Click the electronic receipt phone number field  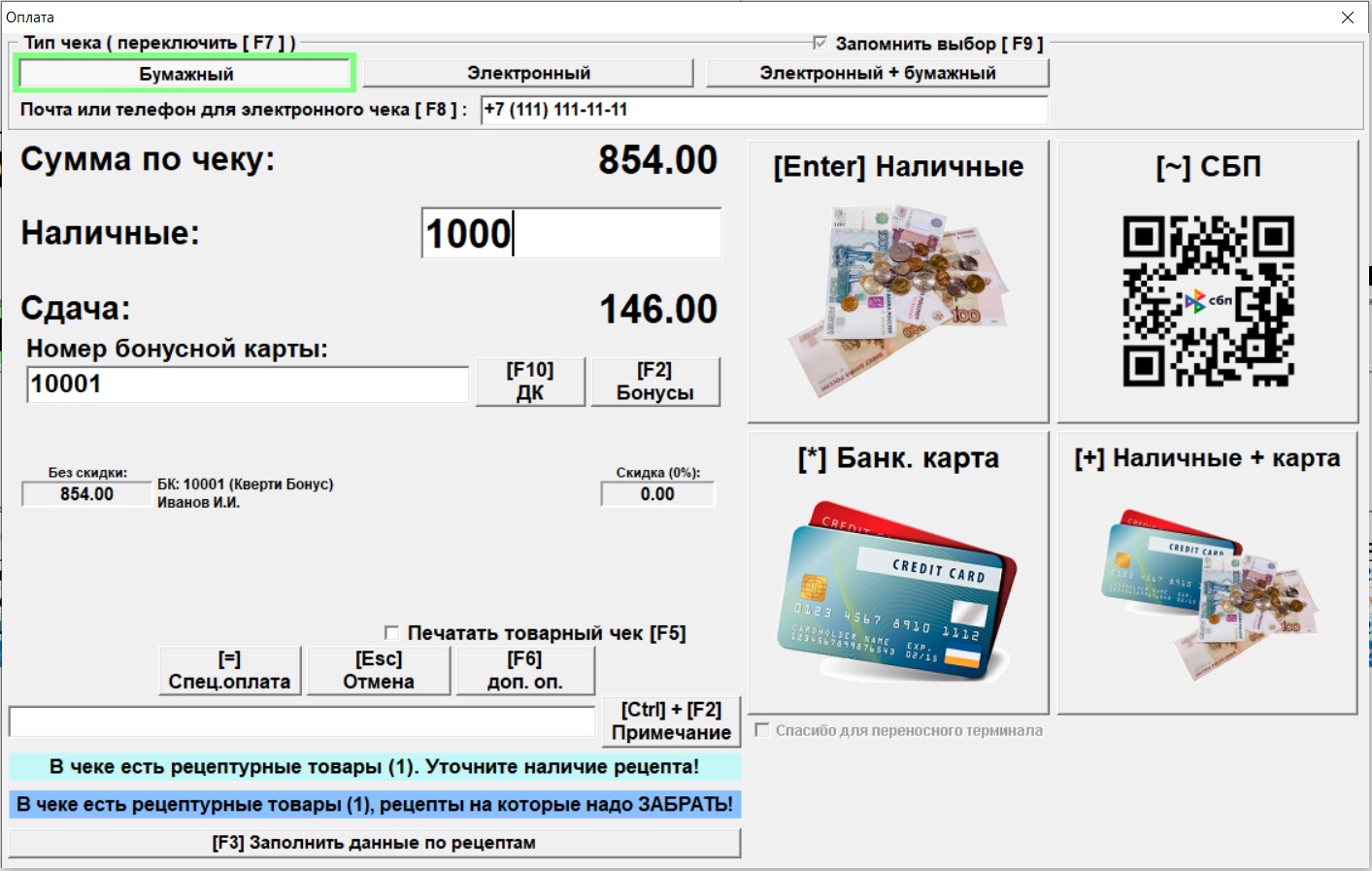point(764,110)
